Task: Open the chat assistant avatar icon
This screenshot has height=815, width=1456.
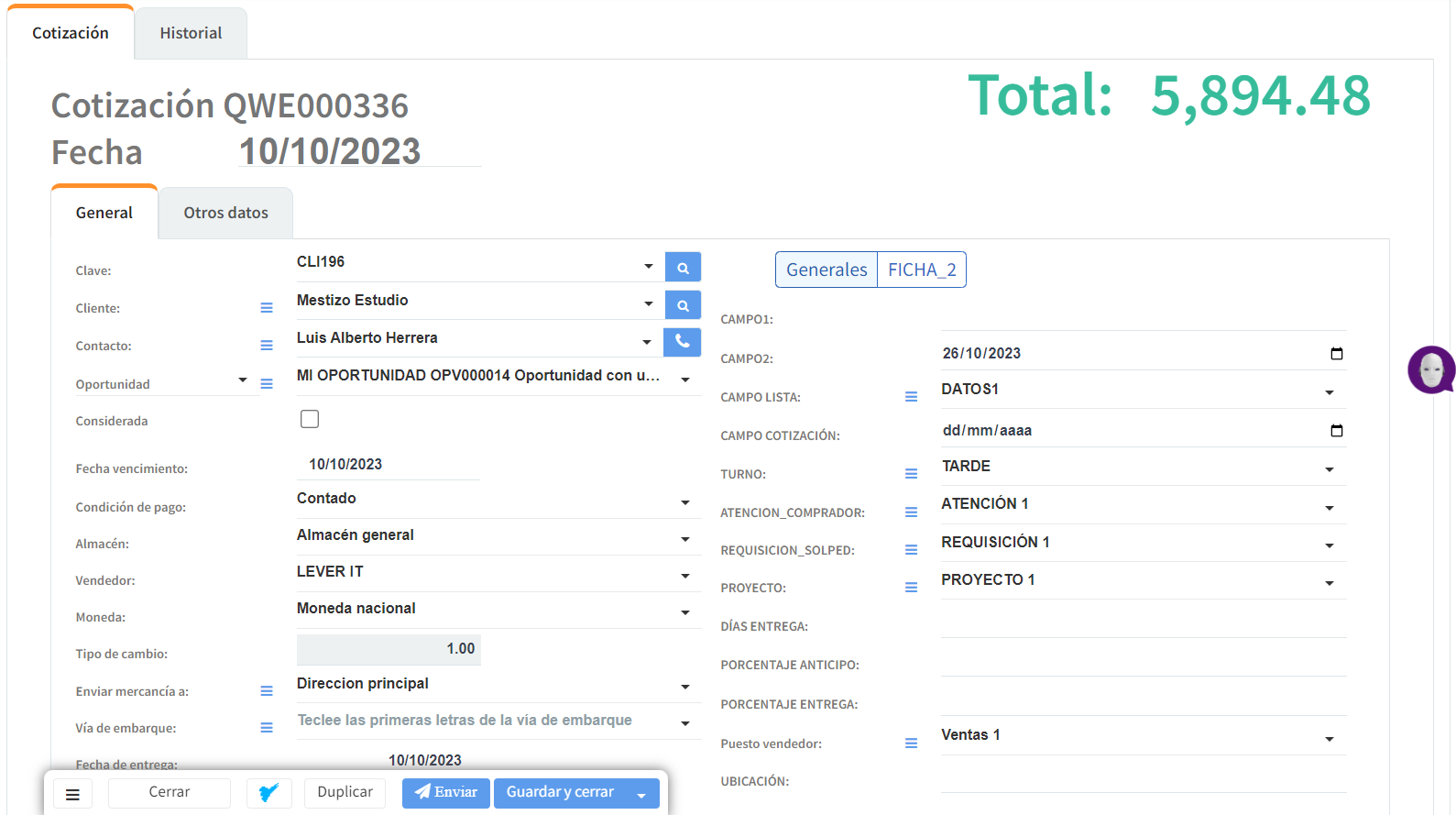Action: coord(1430,369)
